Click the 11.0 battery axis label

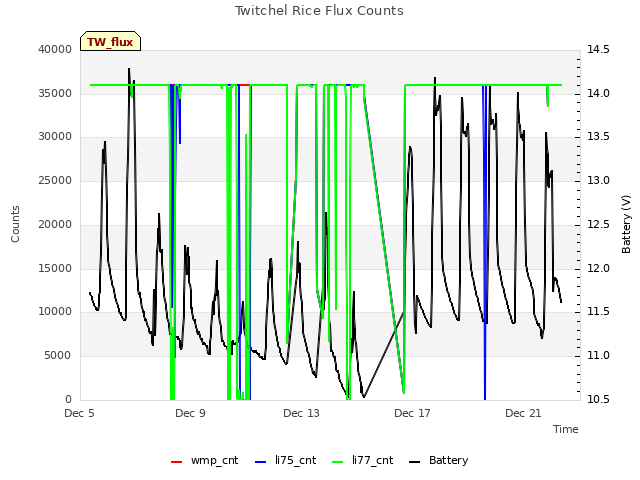tap(598, 356)
